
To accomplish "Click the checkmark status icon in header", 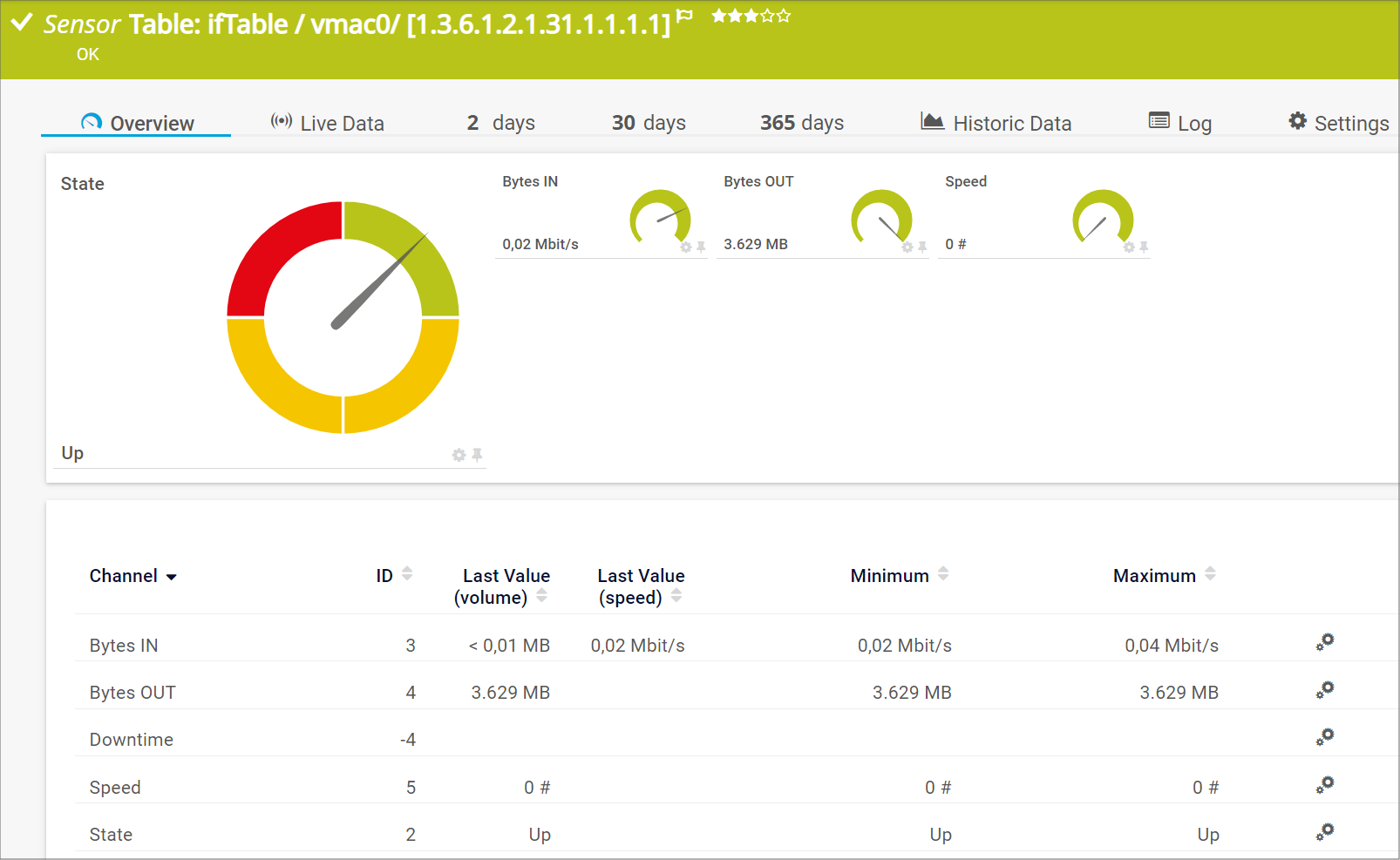I will point(22,23).
